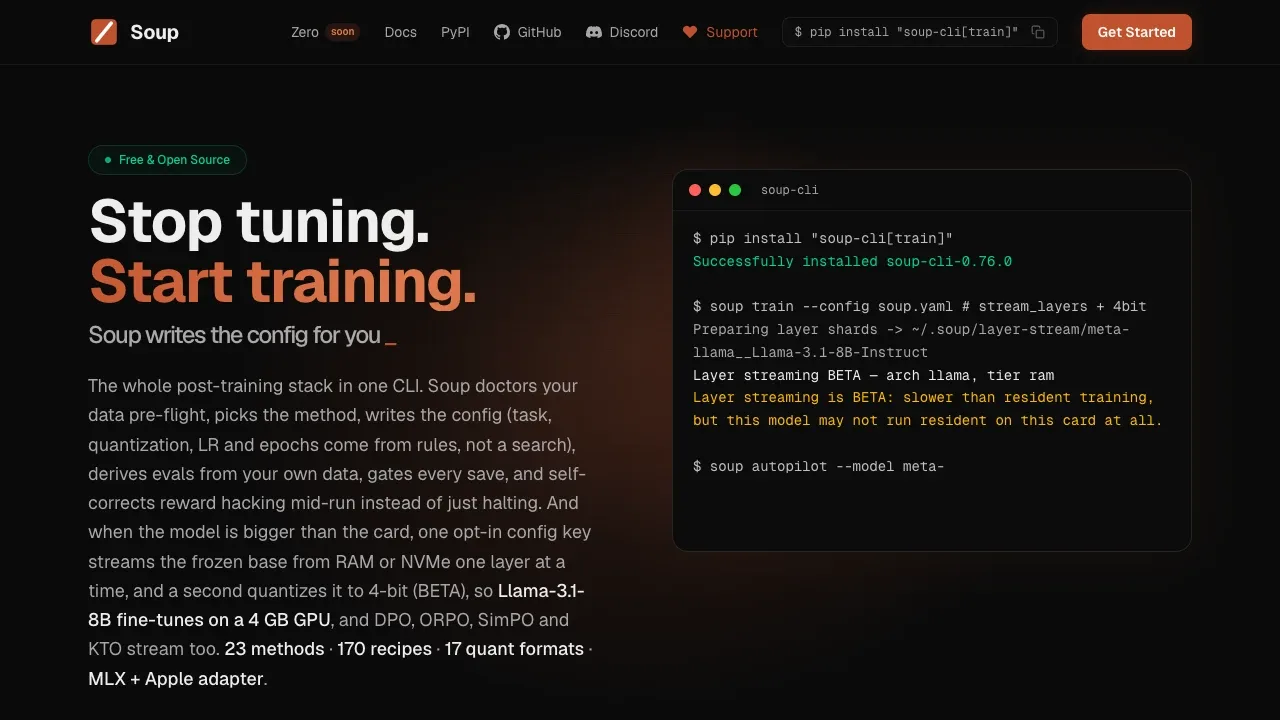Open the Discord text link
Image resolution: width=1280 pixels, height=720 pixels.
pos(634,32)
